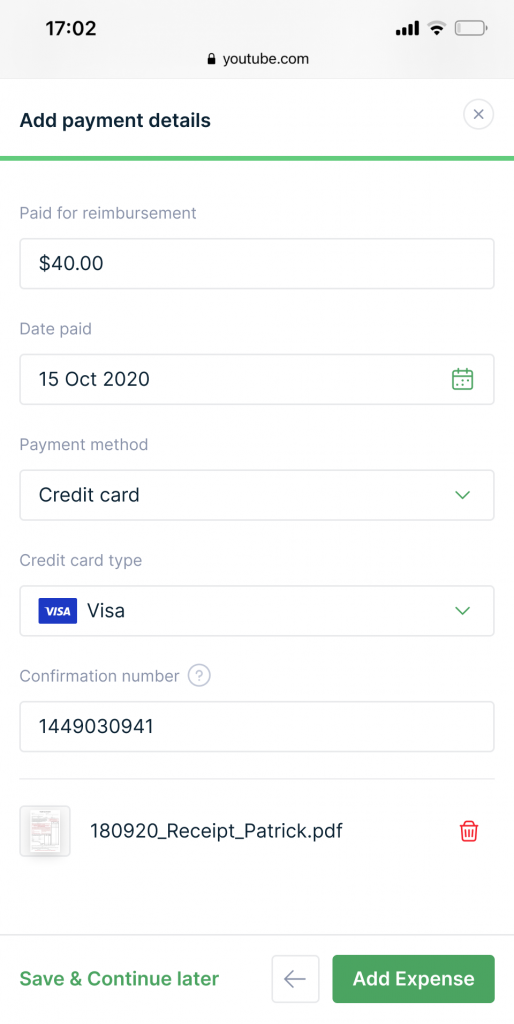Screen dimensions: 514x1024
Task: Go back using the left arrow button
Action: (295, 978)
